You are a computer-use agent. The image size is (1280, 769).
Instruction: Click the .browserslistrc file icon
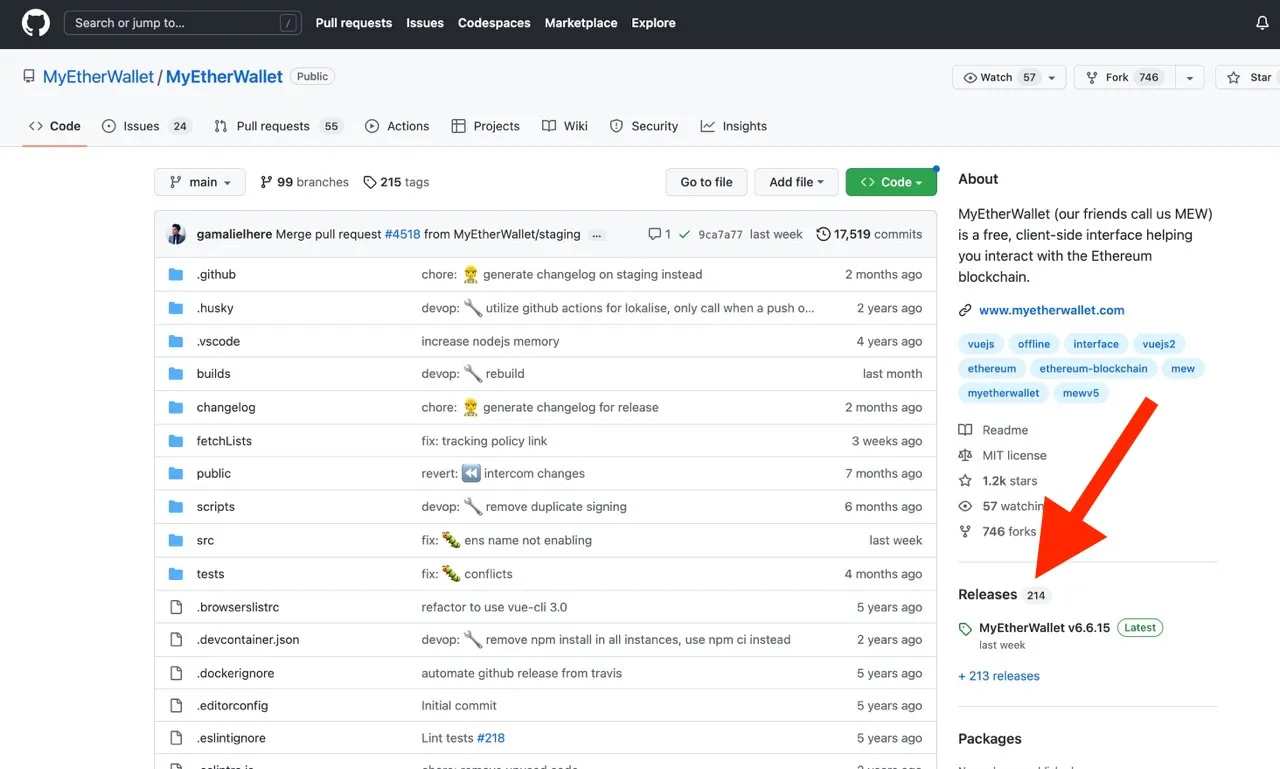click(176, 607)
